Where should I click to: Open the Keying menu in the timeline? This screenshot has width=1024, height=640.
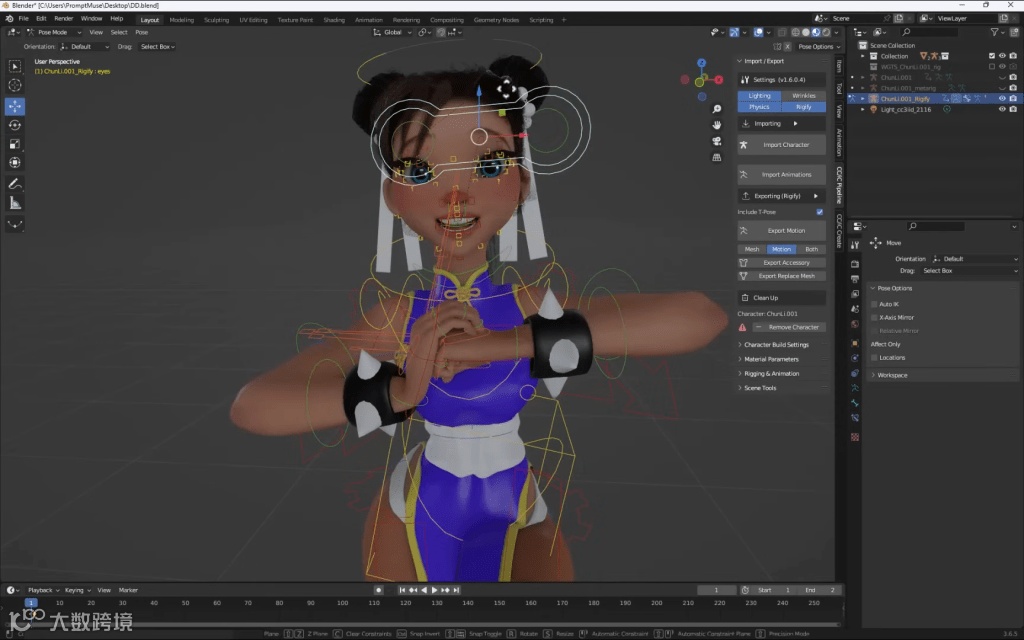click(77, 590)
